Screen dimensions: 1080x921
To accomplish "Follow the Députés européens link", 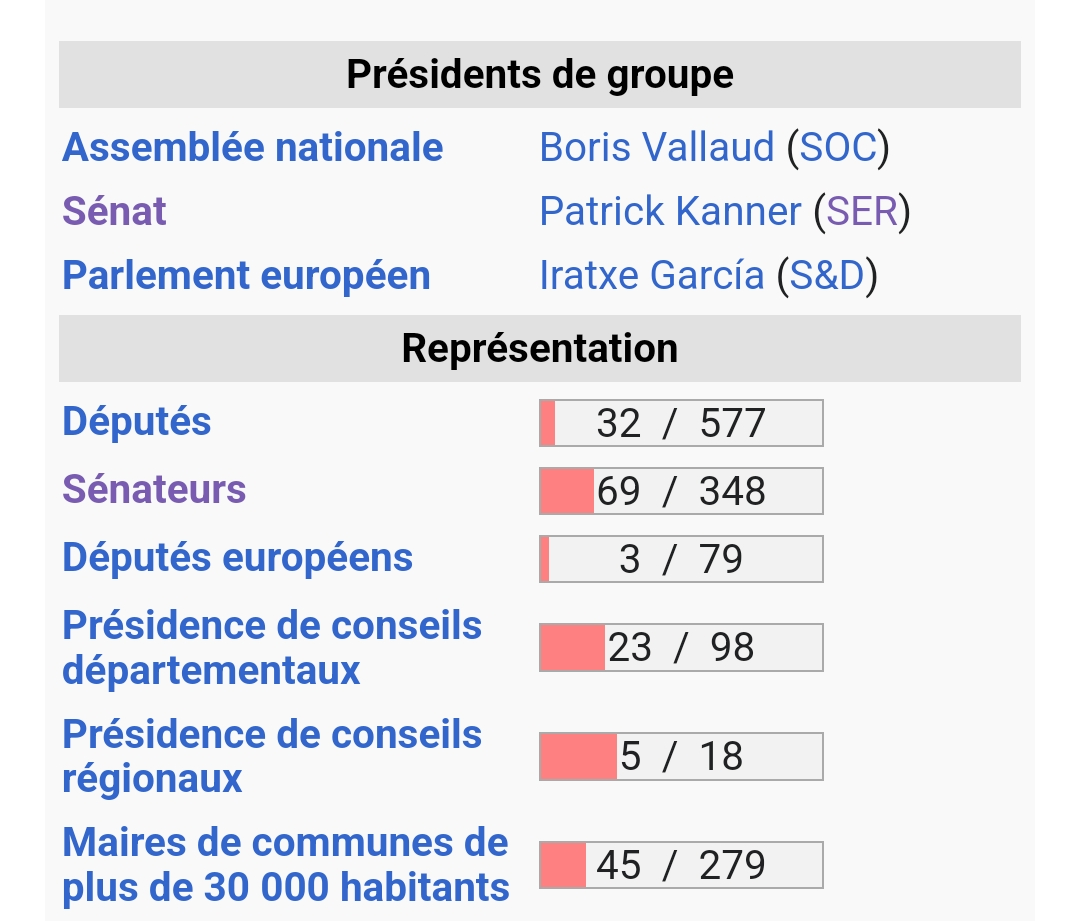I will point(238,557).
